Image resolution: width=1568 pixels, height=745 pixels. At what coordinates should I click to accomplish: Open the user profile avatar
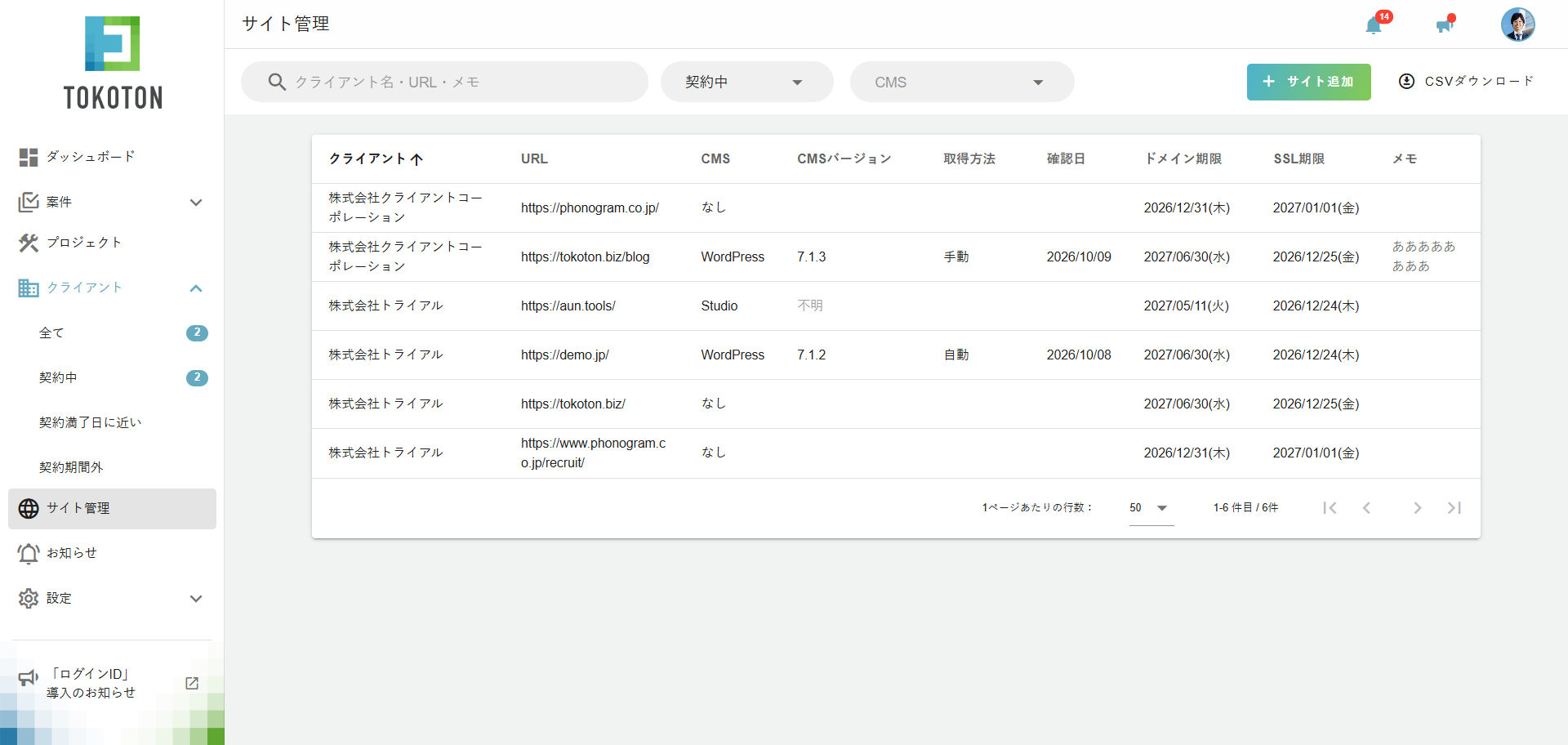(x=1517, y=25)
